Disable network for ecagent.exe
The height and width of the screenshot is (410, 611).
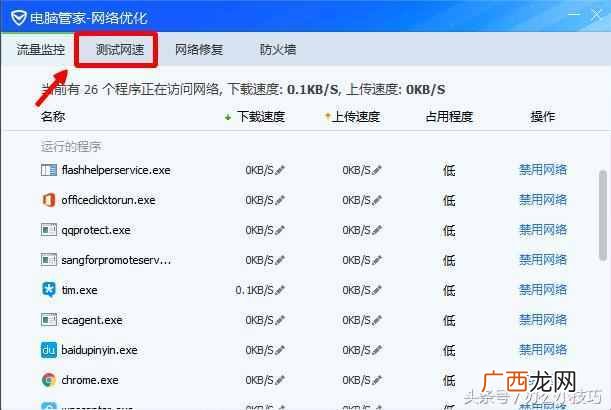[543, 319]
